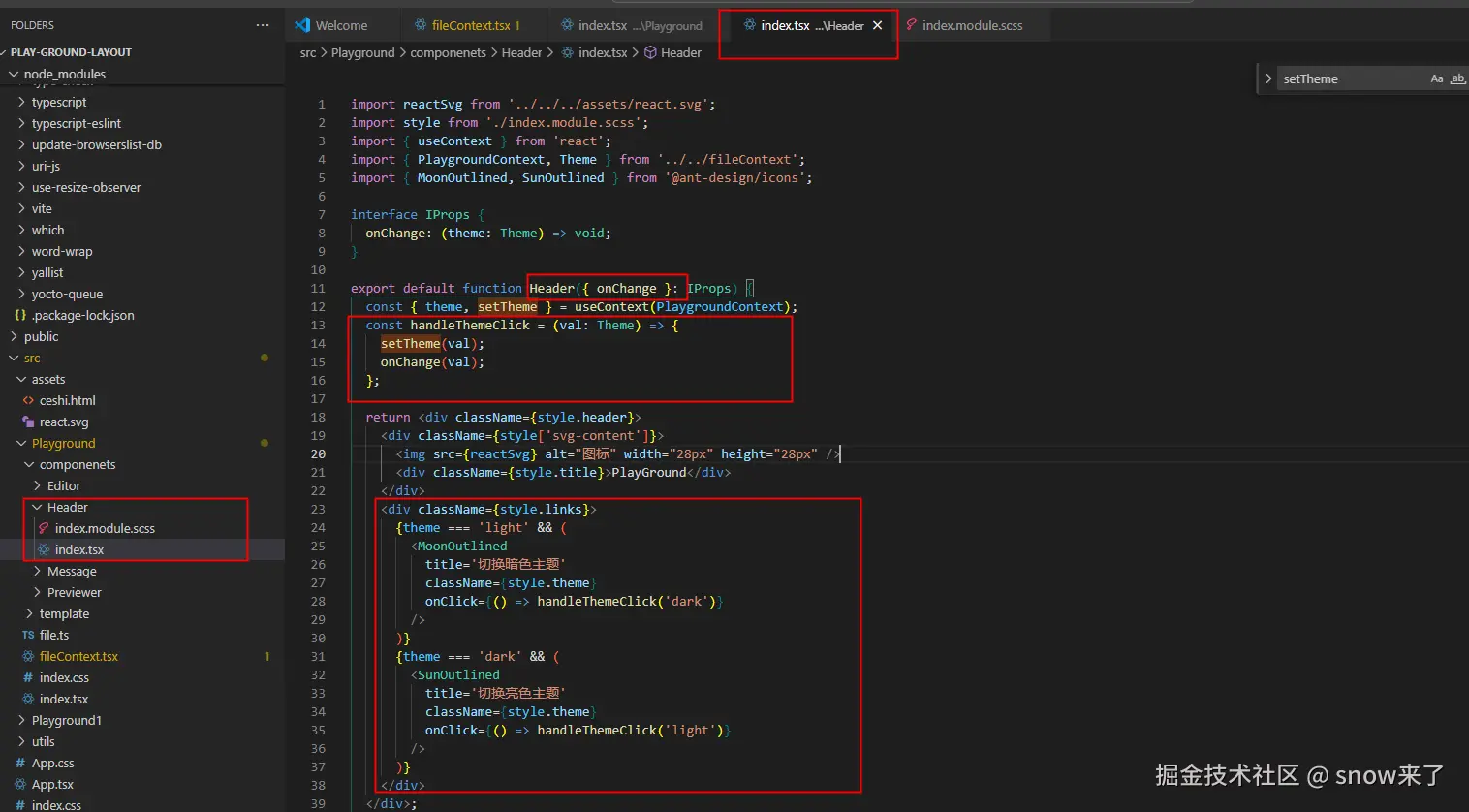Viewport: 1469px width, 812px height.
Task: Switch to the Welcome tab
Action: (x=340, y=26)
